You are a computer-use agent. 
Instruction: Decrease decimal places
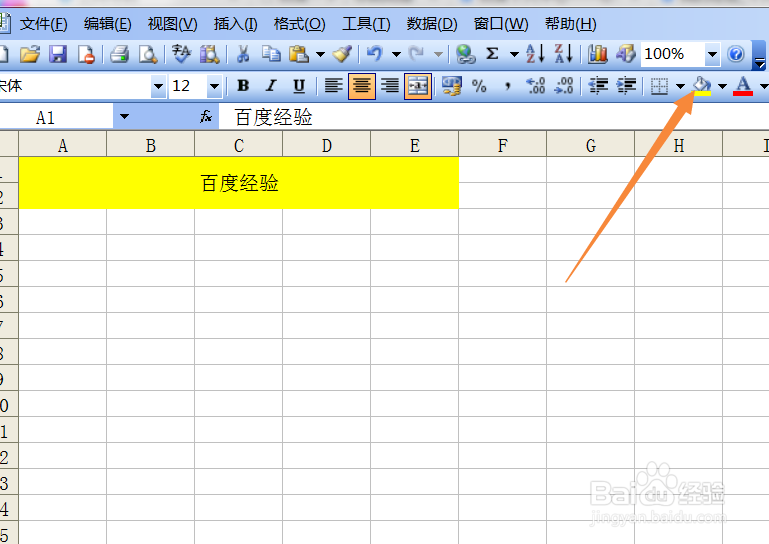coord(564,86)
